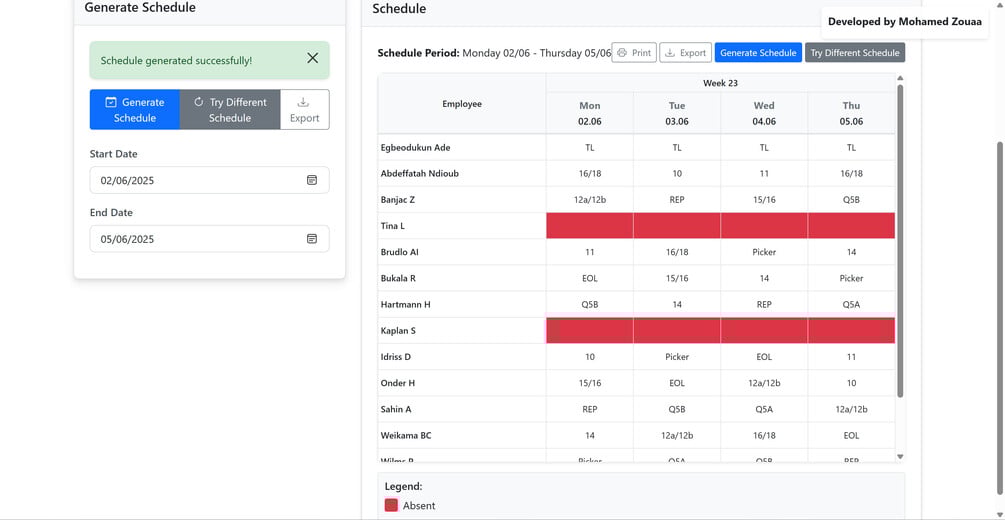Click the Week 23 header
Viewport: 1005px width, 520px height.
click(x=720, y=83)
